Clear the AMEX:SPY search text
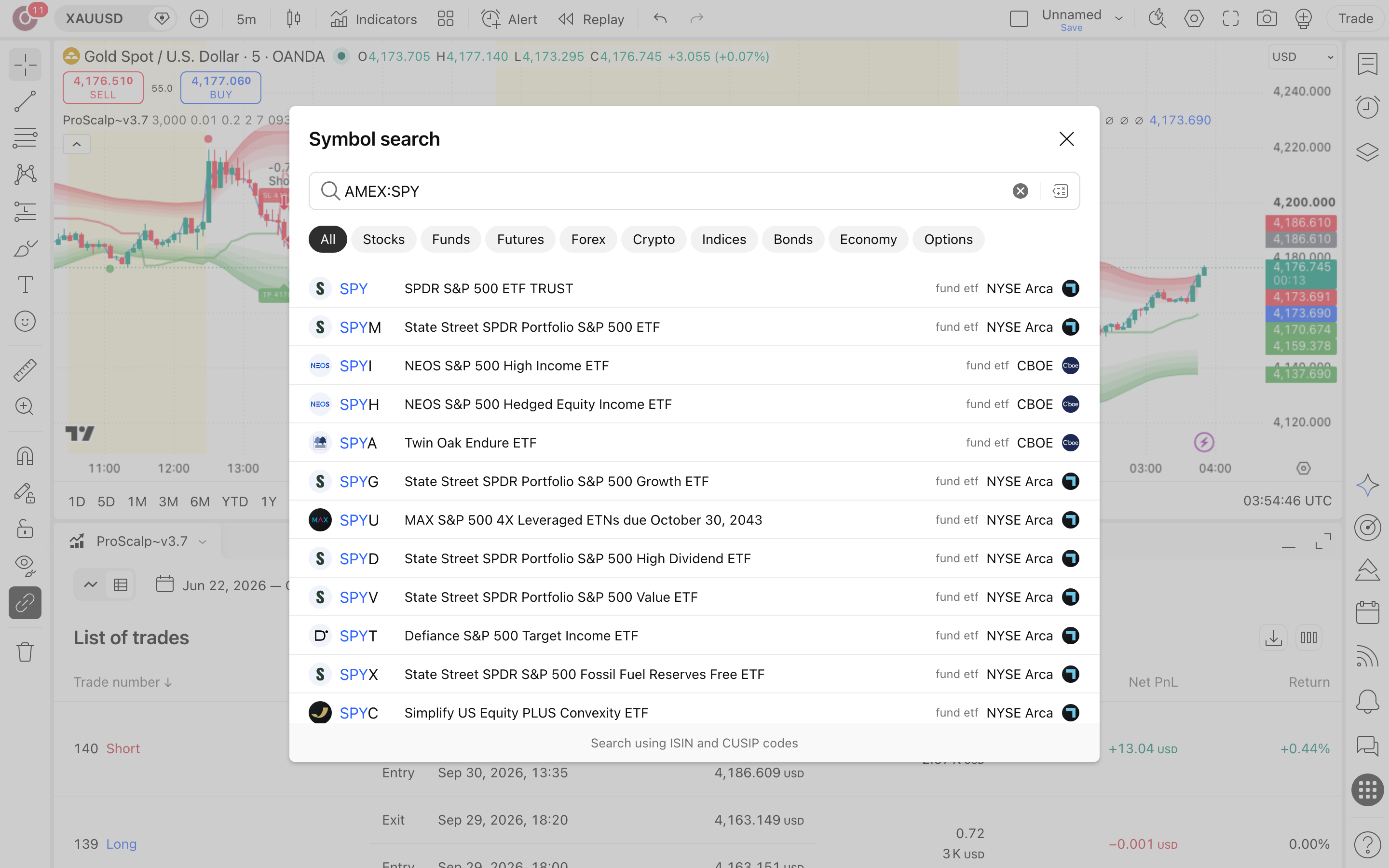Viewport: 1389px width, 868px height. click(1020, 190)
